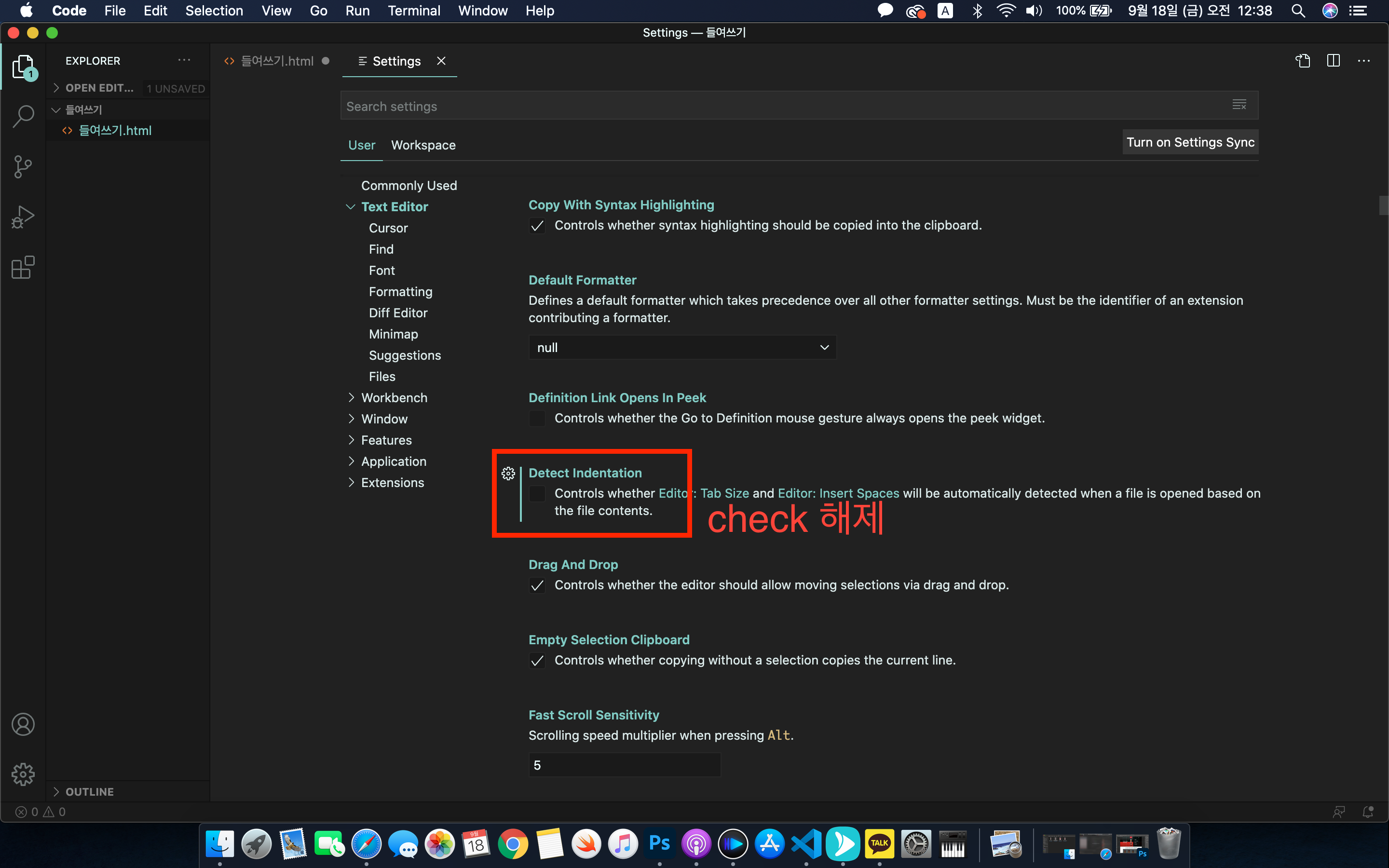Click the Open Settings (JSON) icon

[1302, 61]
